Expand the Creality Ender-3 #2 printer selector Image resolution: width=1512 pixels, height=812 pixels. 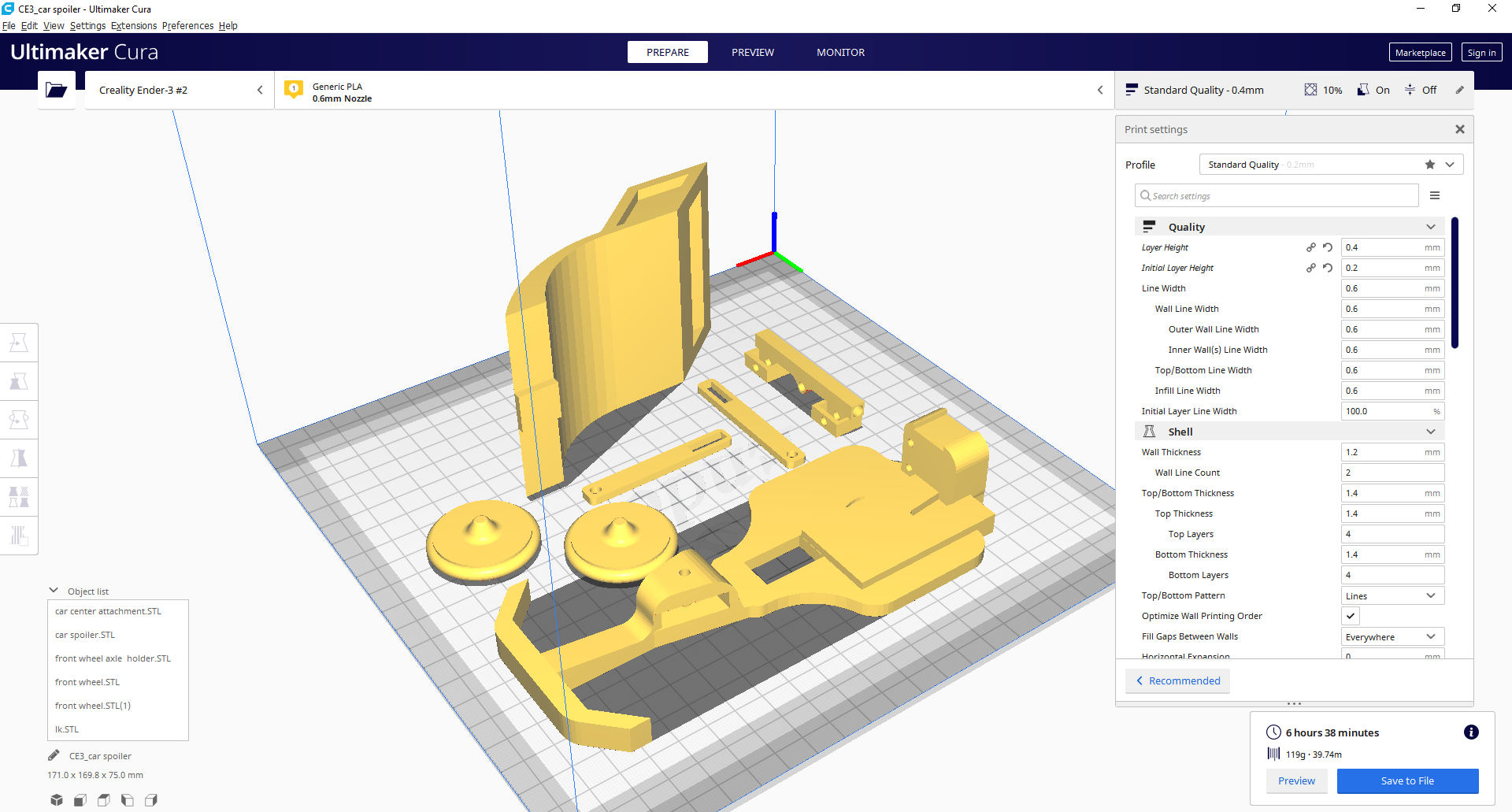(x=180, y=90)
